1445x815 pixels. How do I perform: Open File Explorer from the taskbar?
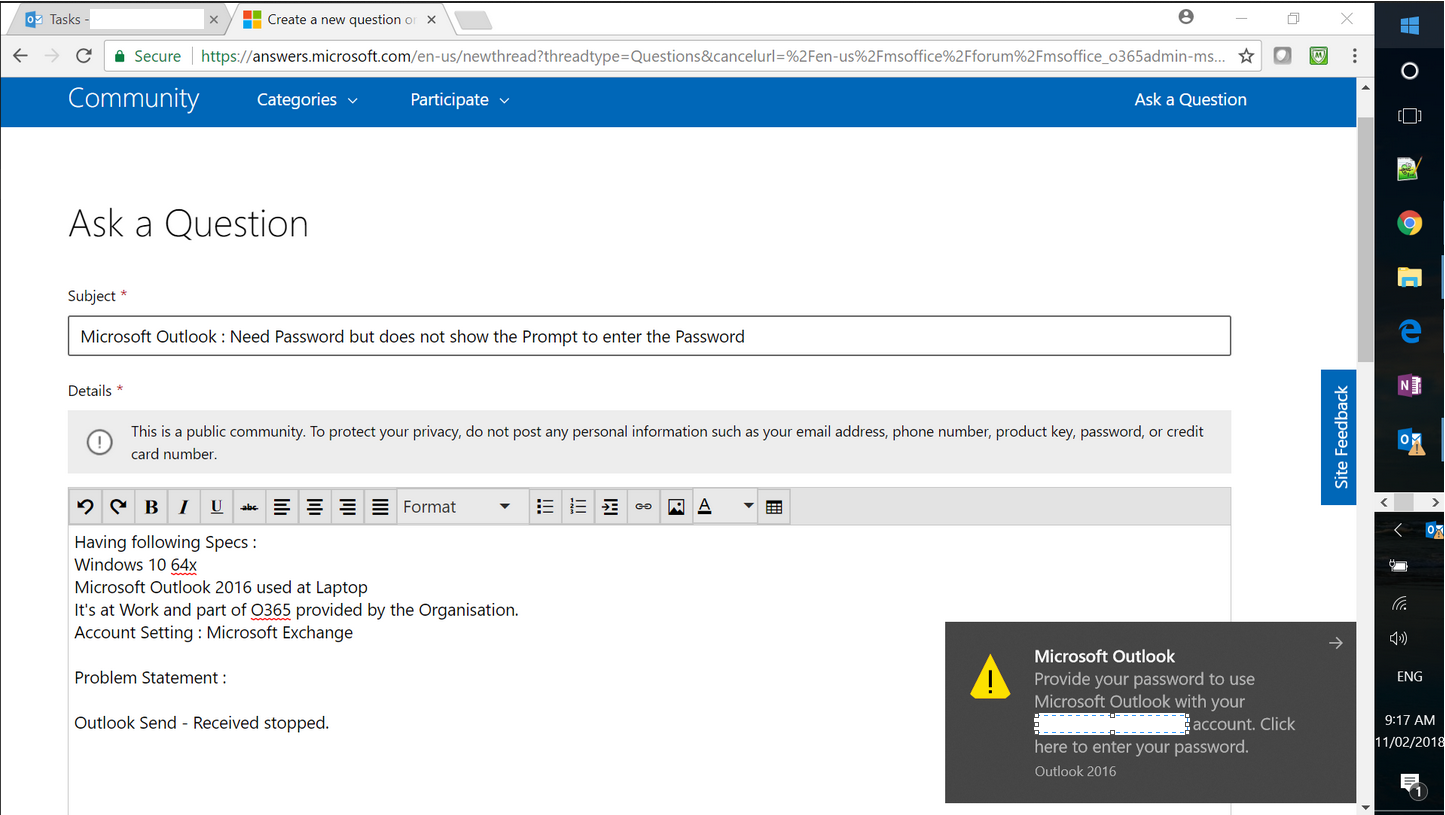point(1410,277)
